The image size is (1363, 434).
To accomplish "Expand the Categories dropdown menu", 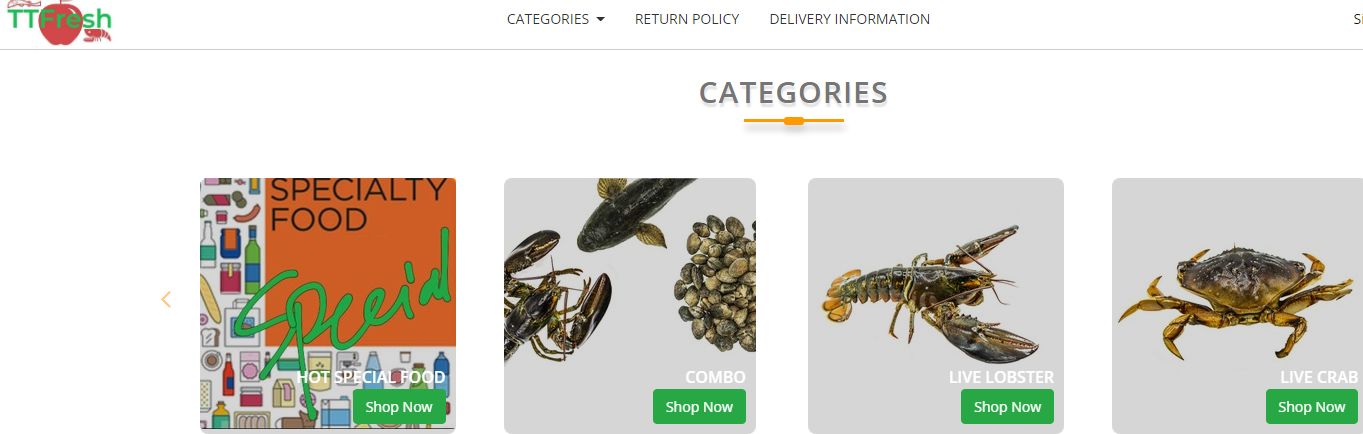I will (x=556, y=19).
